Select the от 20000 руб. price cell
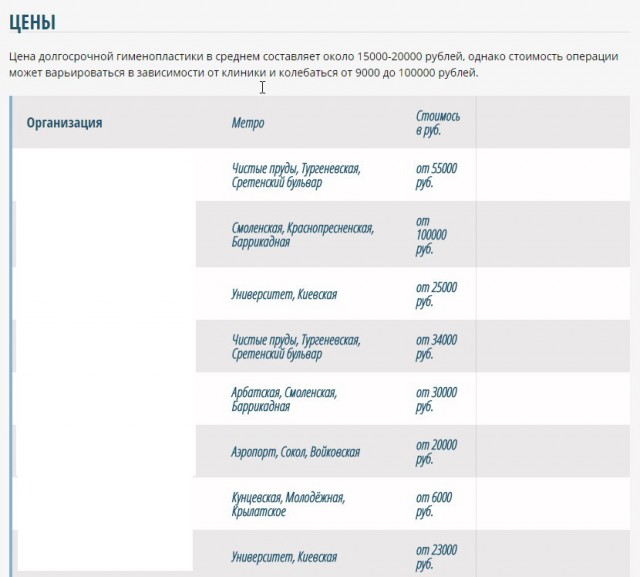This screenshot has height=577, width=640. (x=436, y=452)
